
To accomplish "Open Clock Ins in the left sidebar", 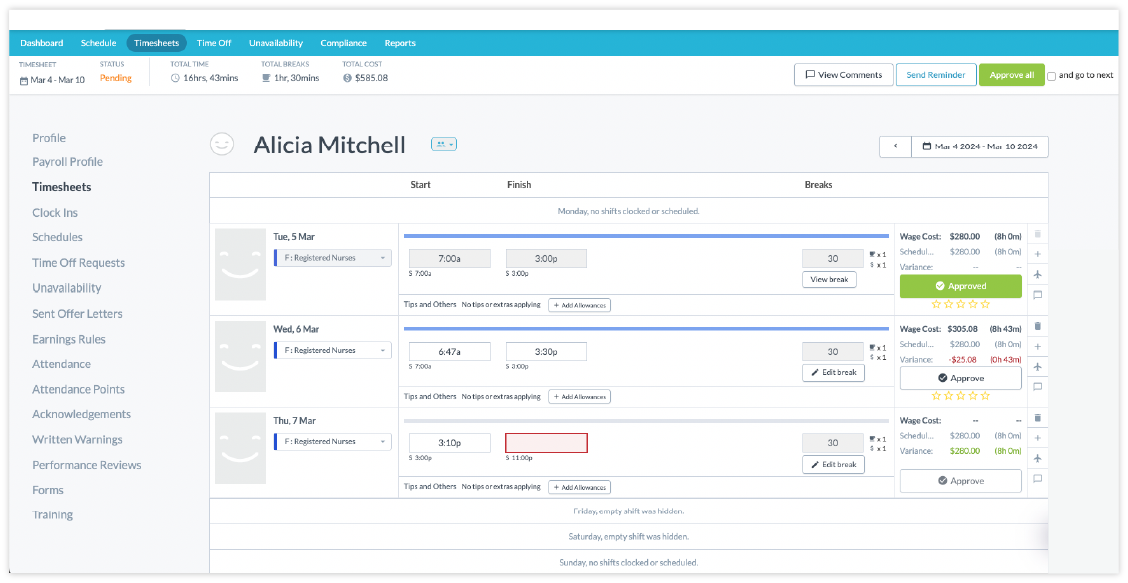I will coord(55,213).
